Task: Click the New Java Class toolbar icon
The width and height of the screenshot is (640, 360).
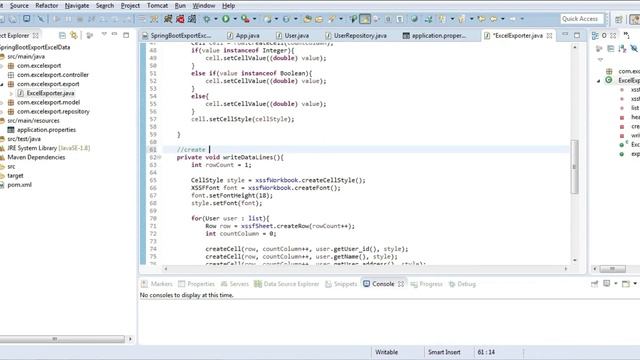Action: pyautogui.click(x=286, y=19)
